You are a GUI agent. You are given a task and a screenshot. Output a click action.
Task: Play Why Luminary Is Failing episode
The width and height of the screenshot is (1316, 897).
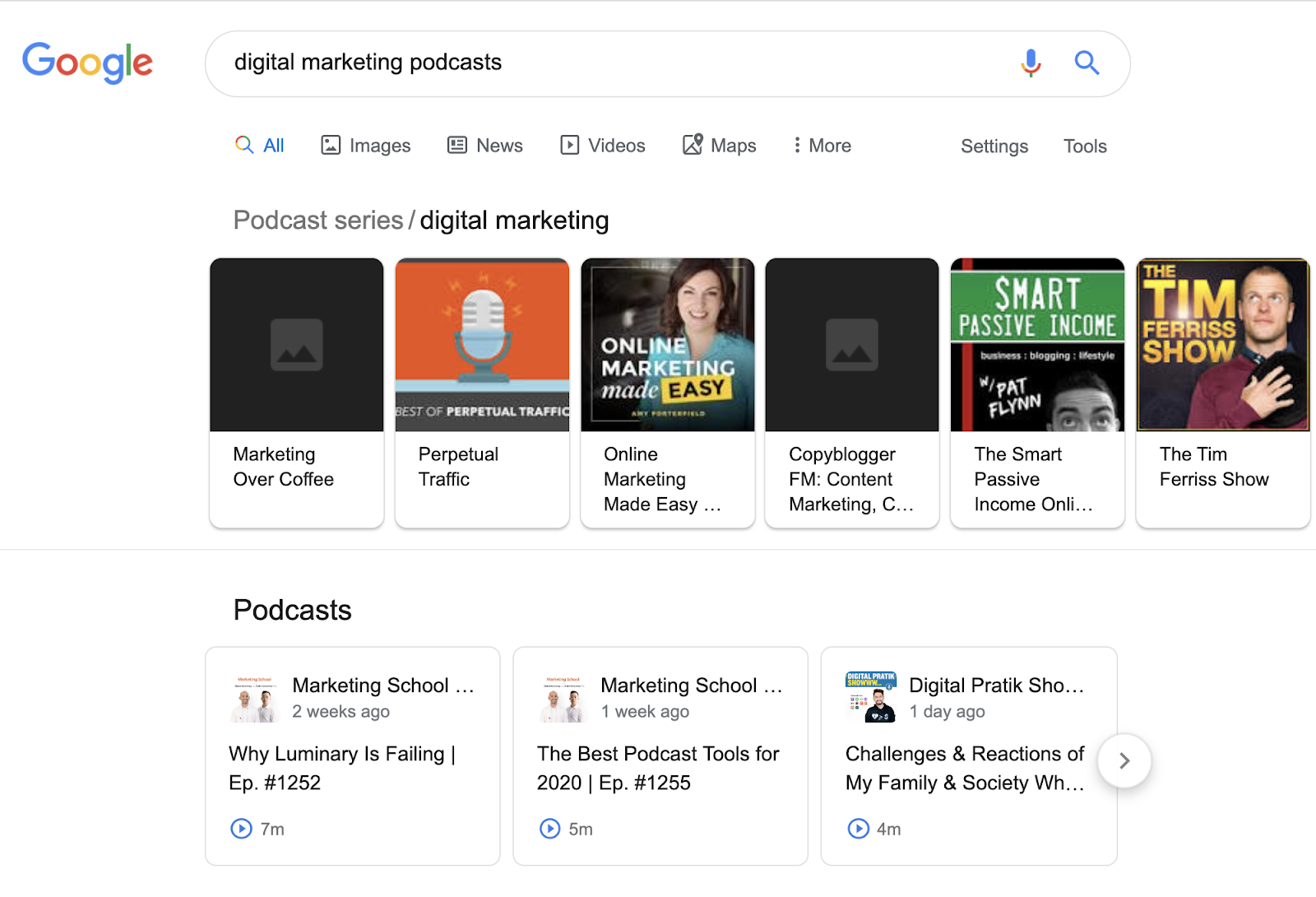tap(241, 829)
